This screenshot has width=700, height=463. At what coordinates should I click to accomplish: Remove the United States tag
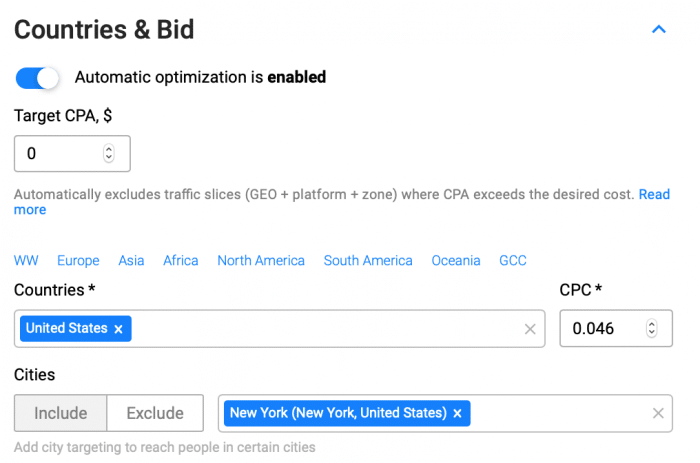(118, 329)
